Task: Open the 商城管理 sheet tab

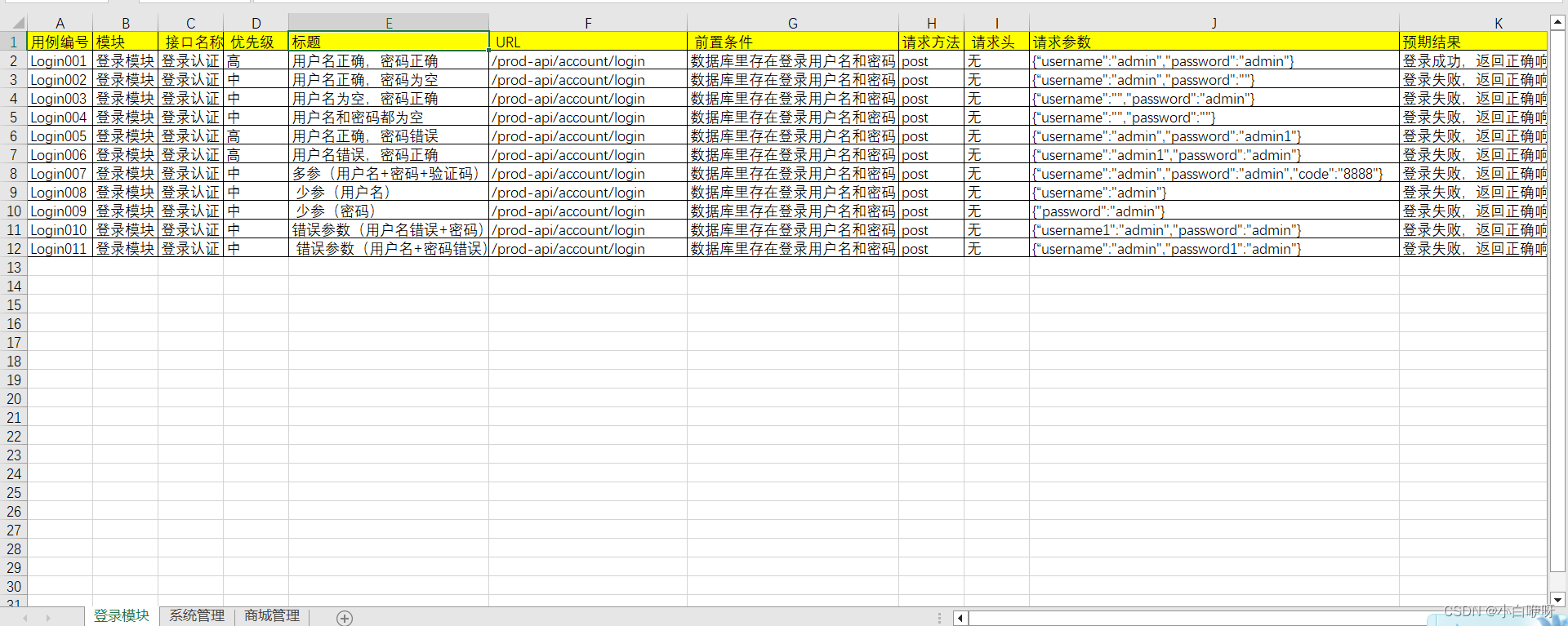Action: [x=272, y=616]
